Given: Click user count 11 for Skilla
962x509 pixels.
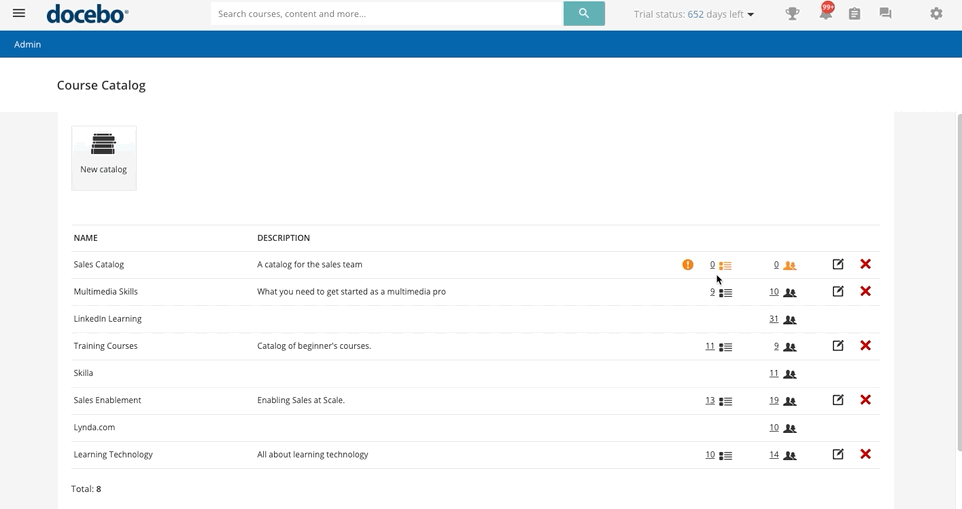Looking at the screenshot, I should click(x=774, y=373).
